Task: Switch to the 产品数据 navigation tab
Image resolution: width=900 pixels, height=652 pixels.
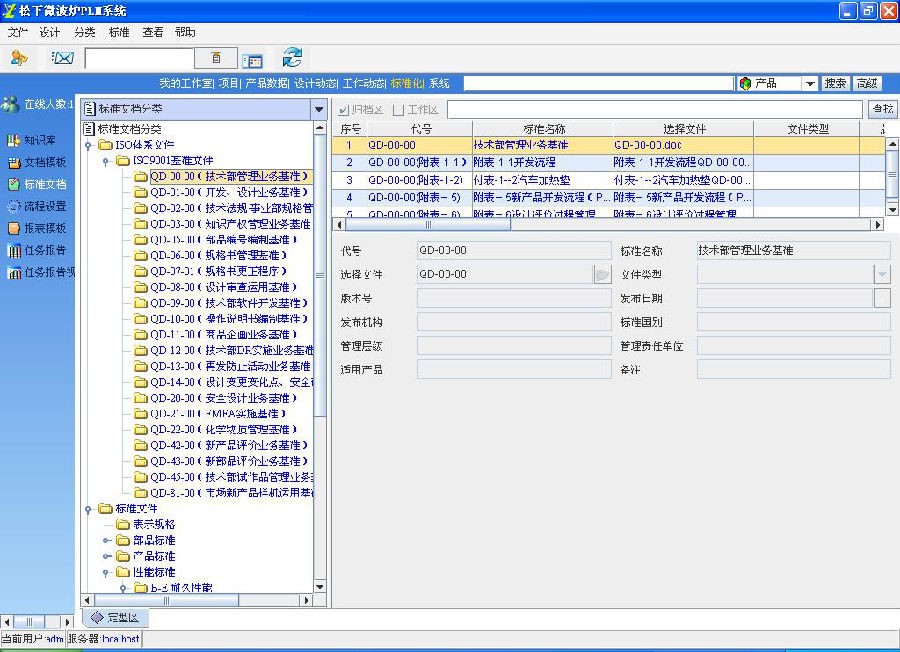Action: [267, 84]
